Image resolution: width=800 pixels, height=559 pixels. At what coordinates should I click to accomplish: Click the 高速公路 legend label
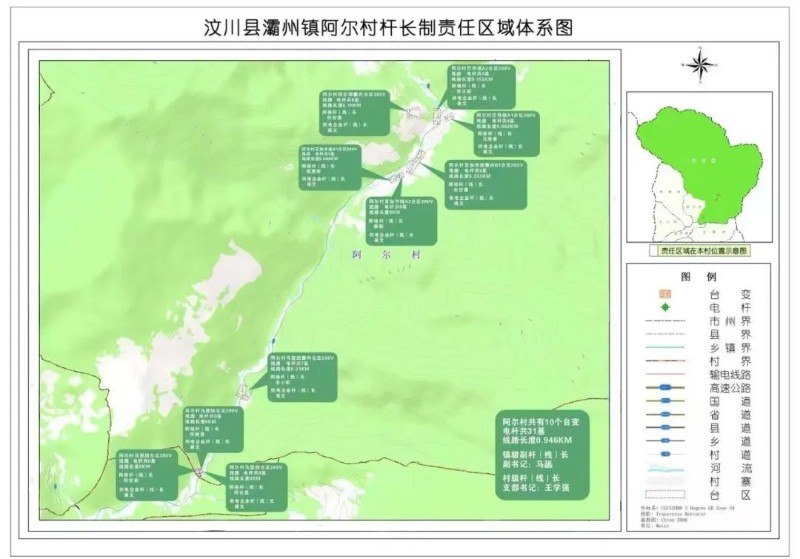pyautogui.click(x=730, y=388)
